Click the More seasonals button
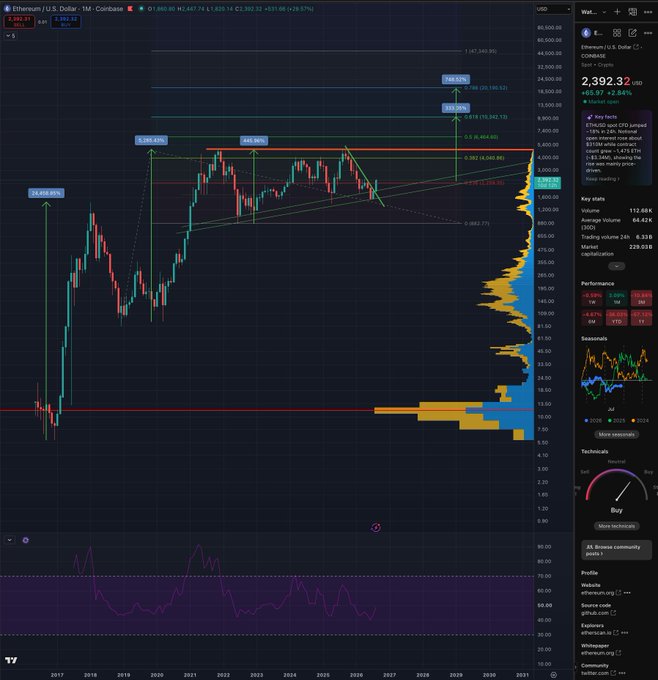Image resolution: width=658 pixels, height=680 pixels. click(x=616, y=435)
